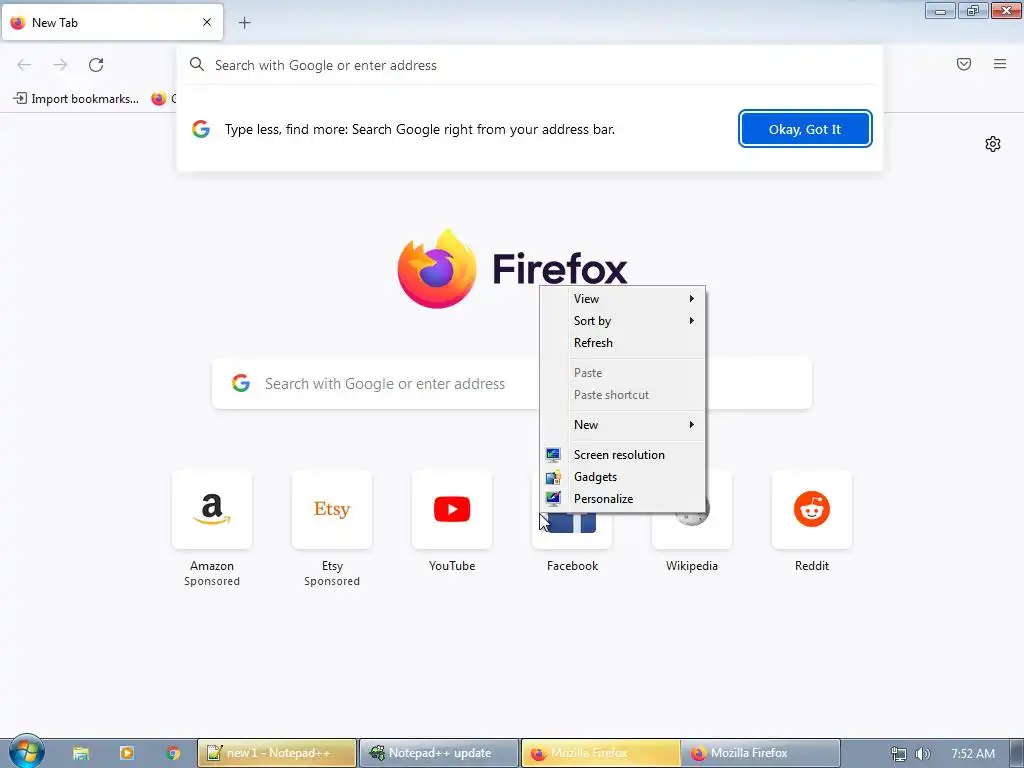Focus the address bar search field

click(530, 65)
